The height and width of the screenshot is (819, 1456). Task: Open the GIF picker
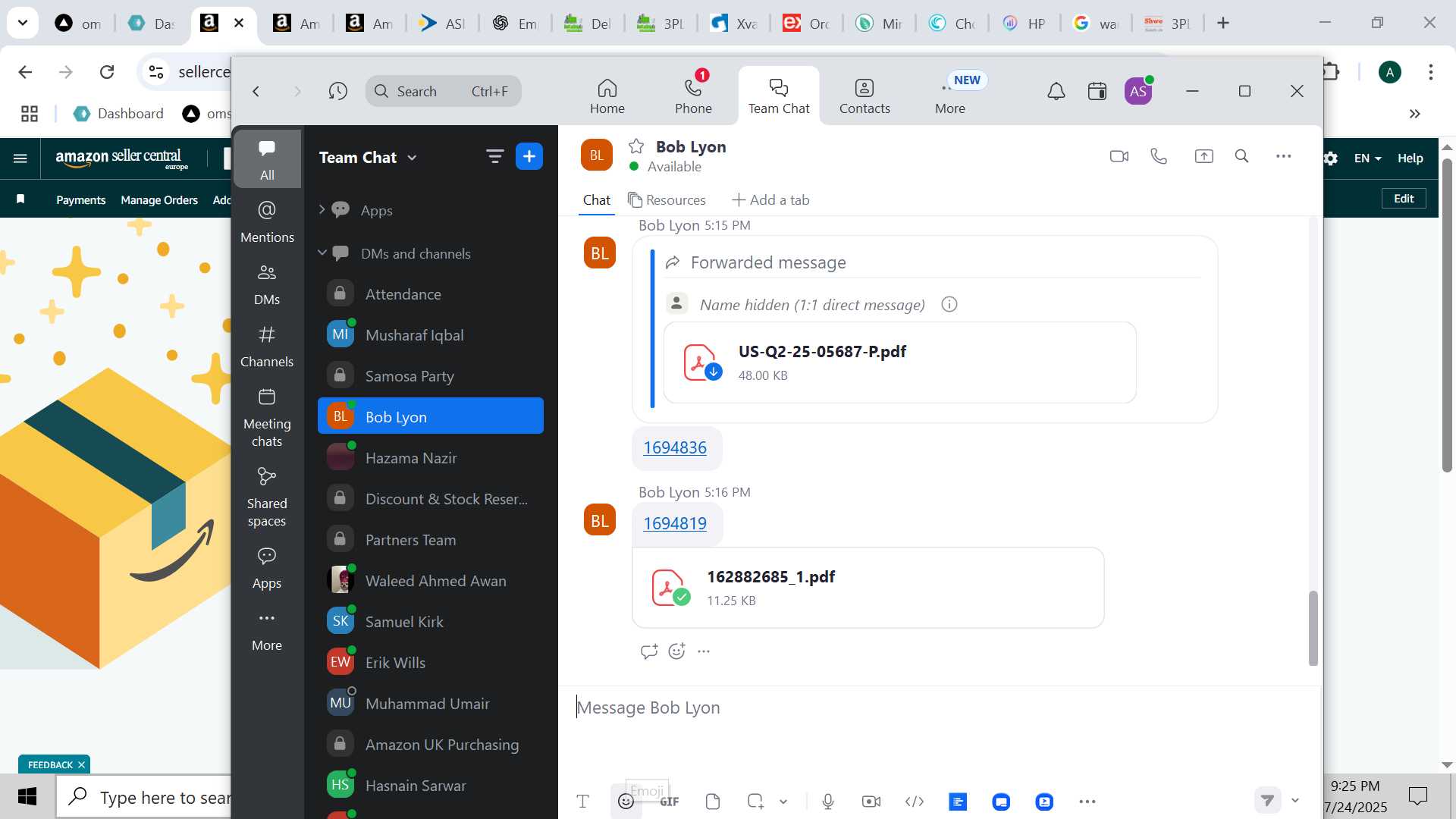[x=669, y=802]
